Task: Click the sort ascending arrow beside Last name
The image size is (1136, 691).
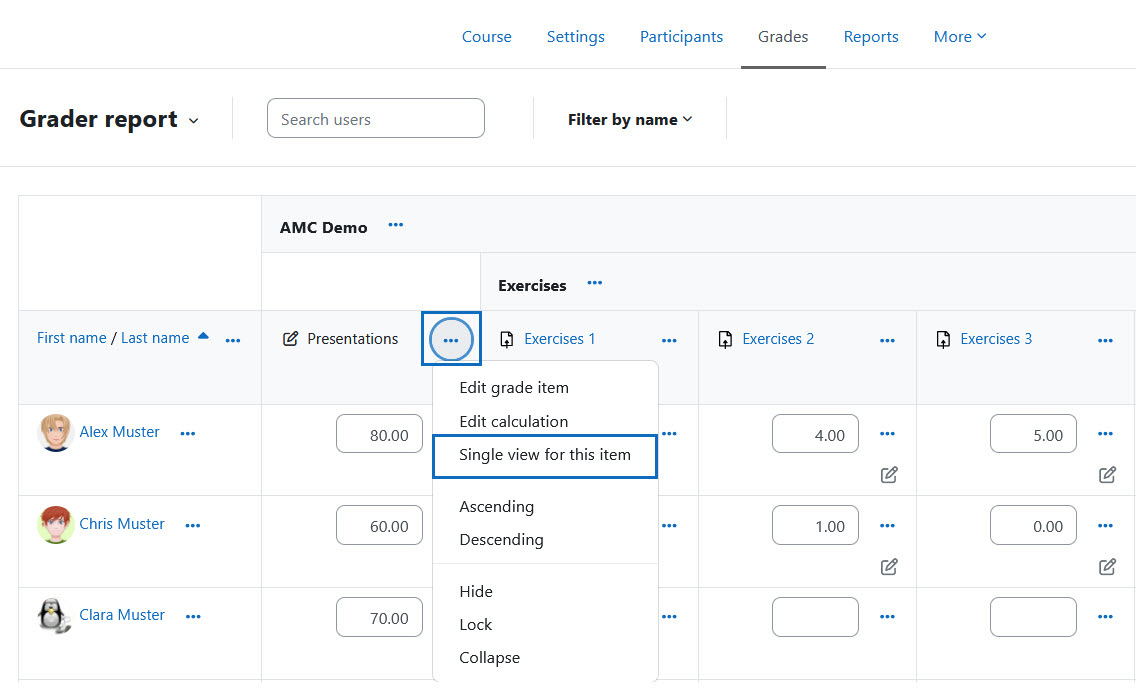Action: (x=204, y=336)
